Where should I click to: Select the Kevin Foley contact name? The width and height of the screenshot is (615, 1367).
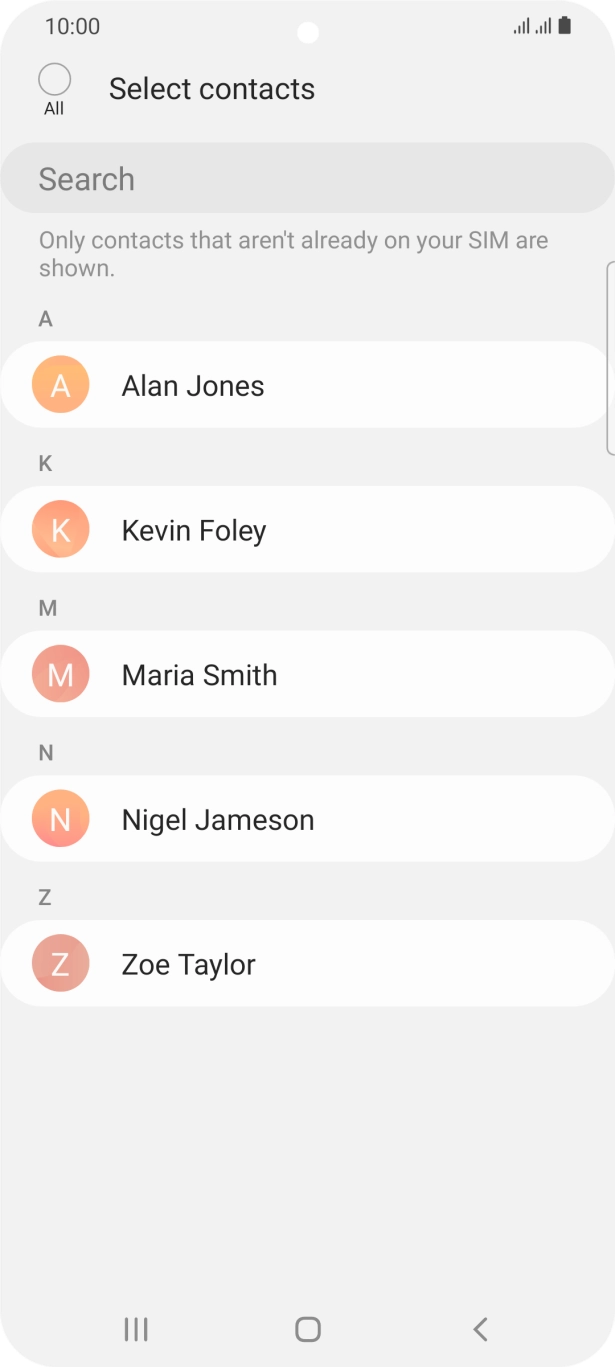[x=194, y=531]
